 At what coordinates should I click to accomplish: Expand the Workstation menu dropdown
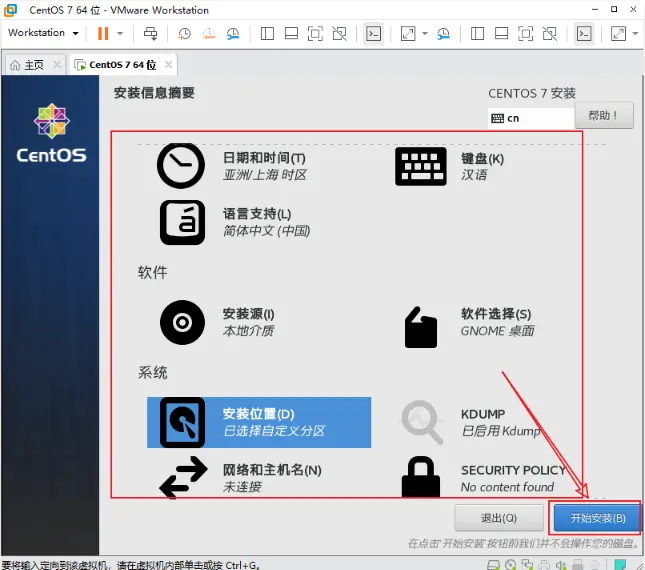coord(43,33)
